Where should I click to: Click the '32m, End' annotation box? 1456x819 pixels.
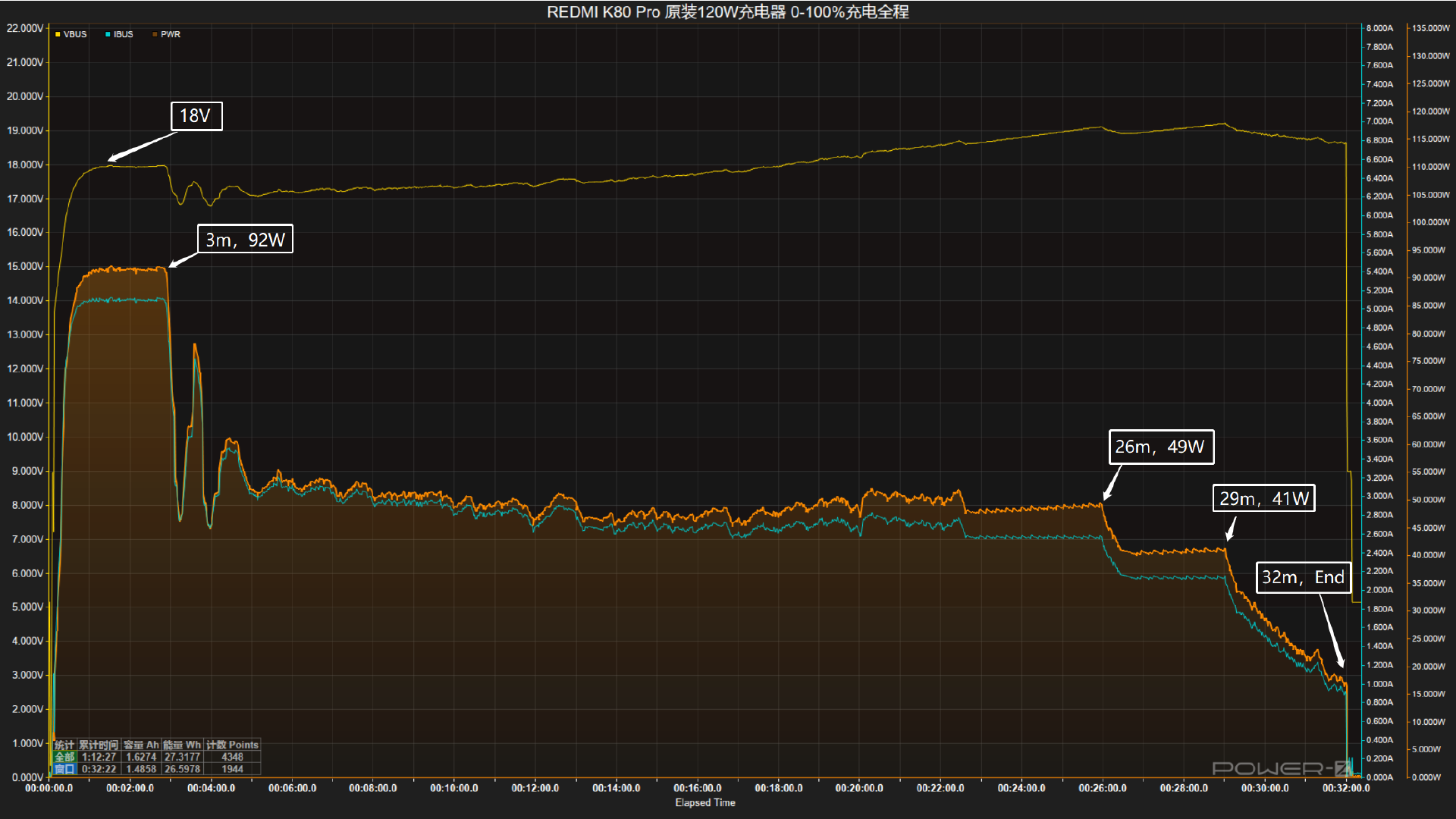tap(1303, 577)
